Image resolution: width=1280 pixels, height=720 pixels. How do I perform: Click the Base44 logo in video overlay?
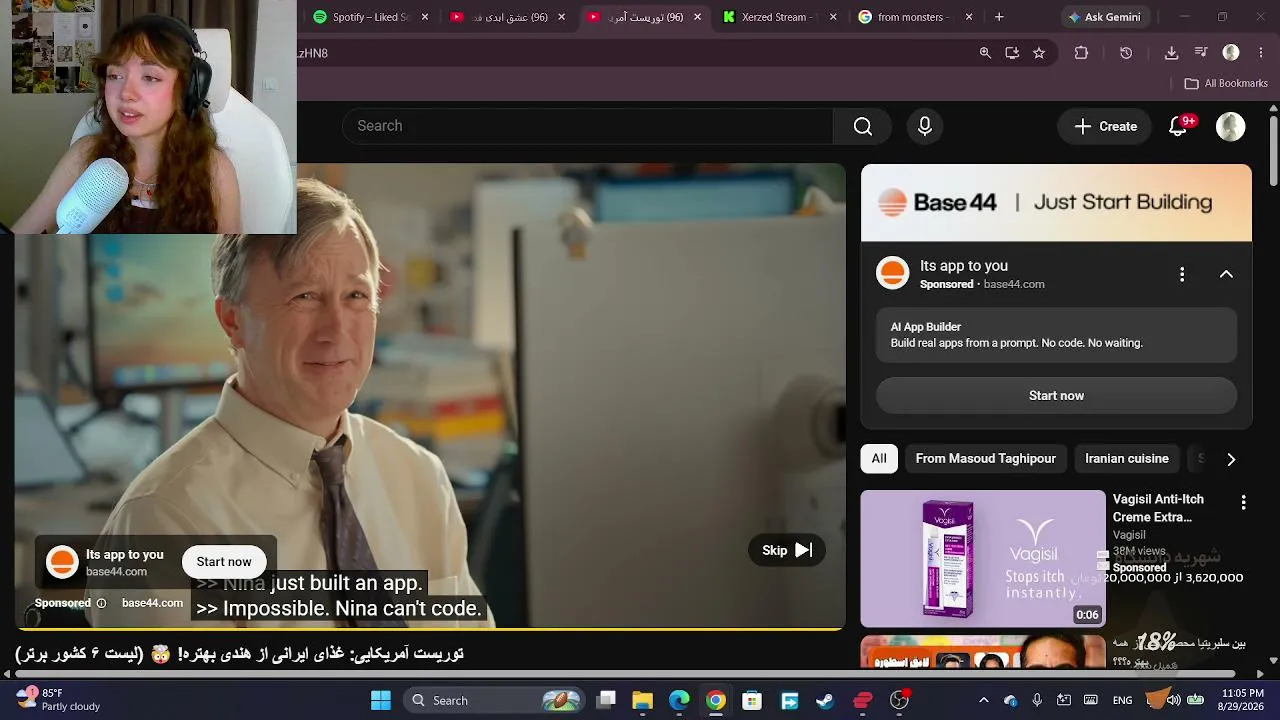(x=62, y=562)
